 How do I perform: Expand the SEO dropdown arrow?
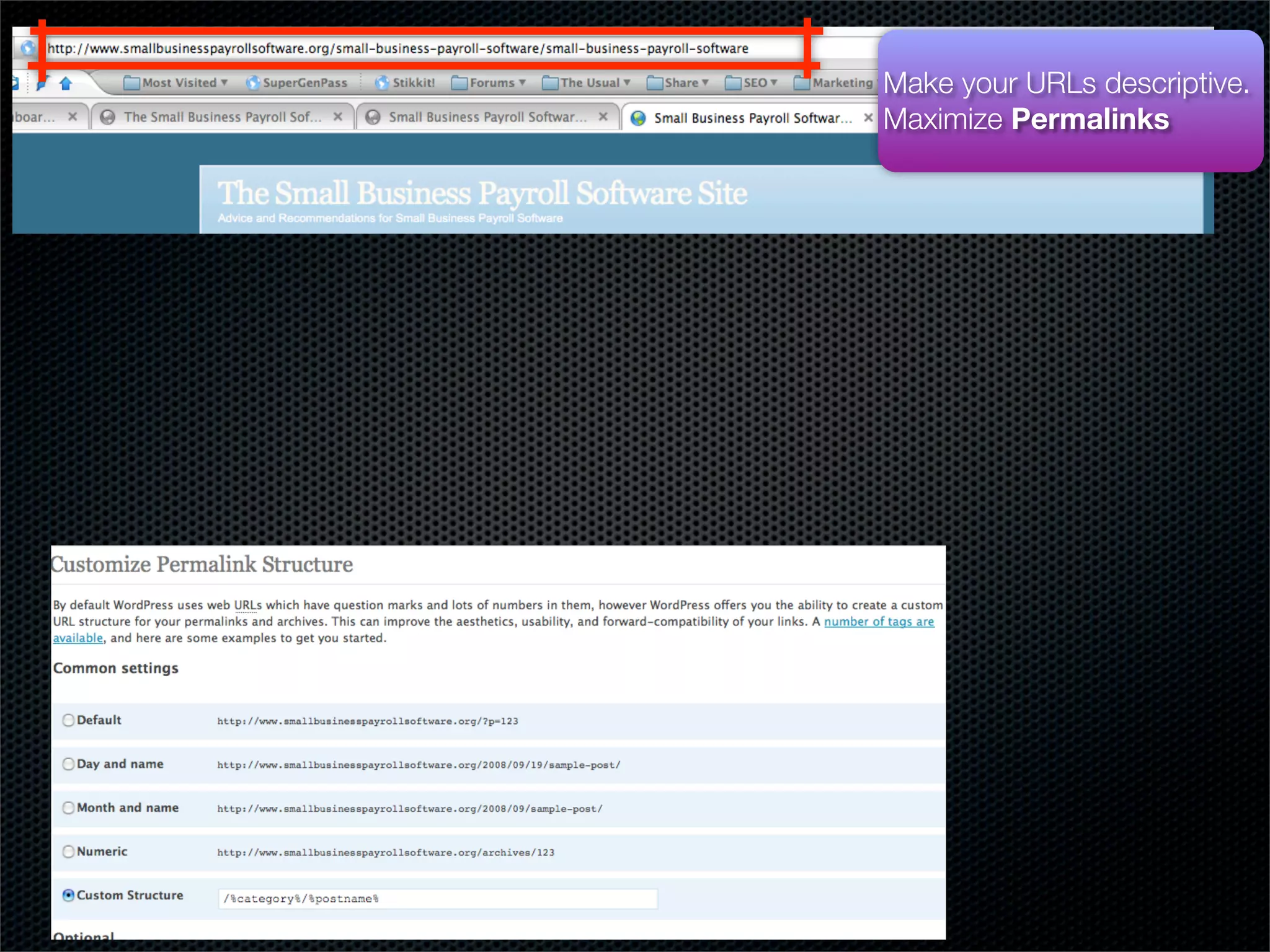773,83
